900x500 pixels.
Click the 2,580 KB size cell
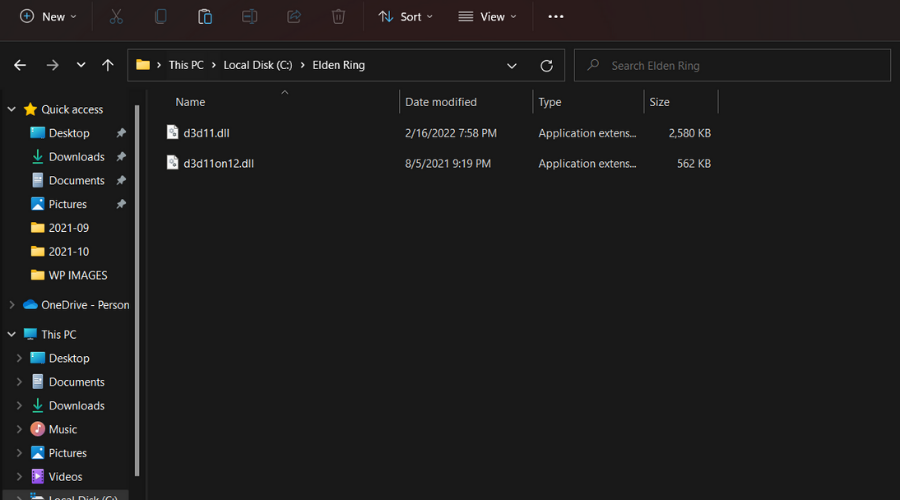[689, 133]
